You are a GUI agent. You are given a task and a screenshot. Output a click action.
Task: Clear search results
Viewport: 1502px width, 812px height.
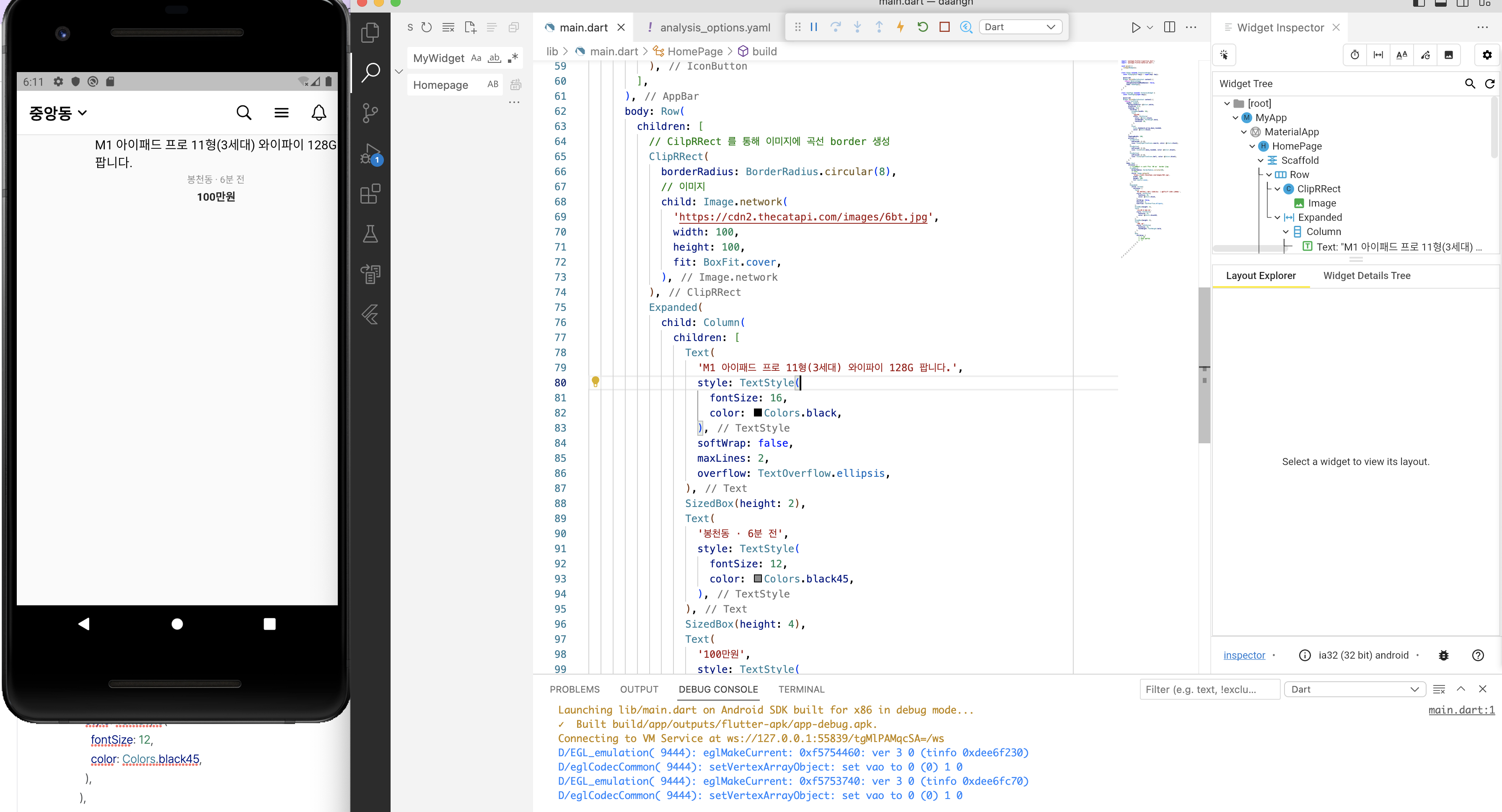tap(448, 27)
